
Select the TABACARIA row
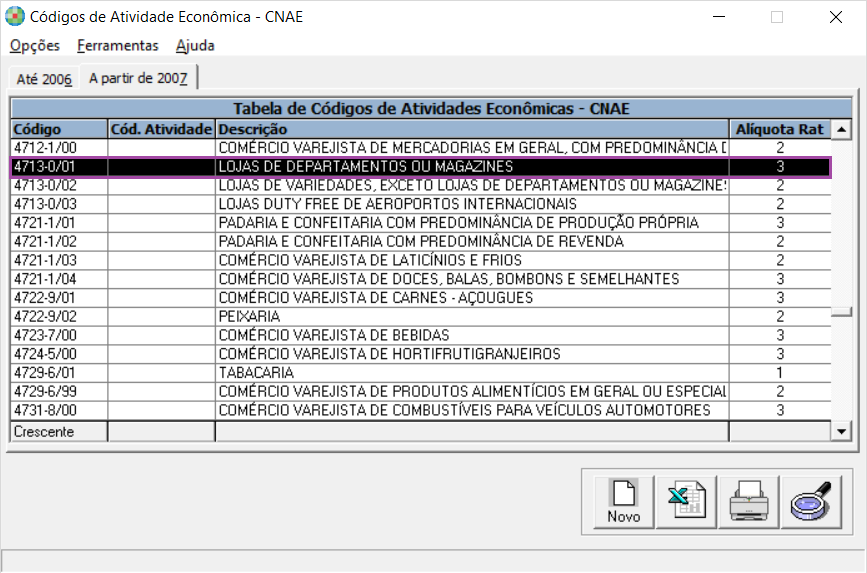(421, 373)
